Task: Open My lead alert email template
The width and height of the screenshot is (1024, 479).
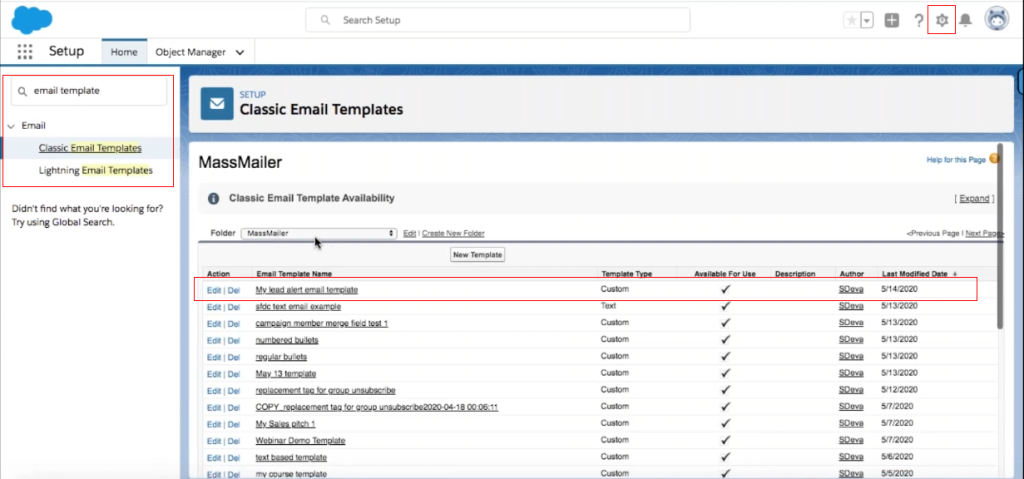Action: coord(307,289)
